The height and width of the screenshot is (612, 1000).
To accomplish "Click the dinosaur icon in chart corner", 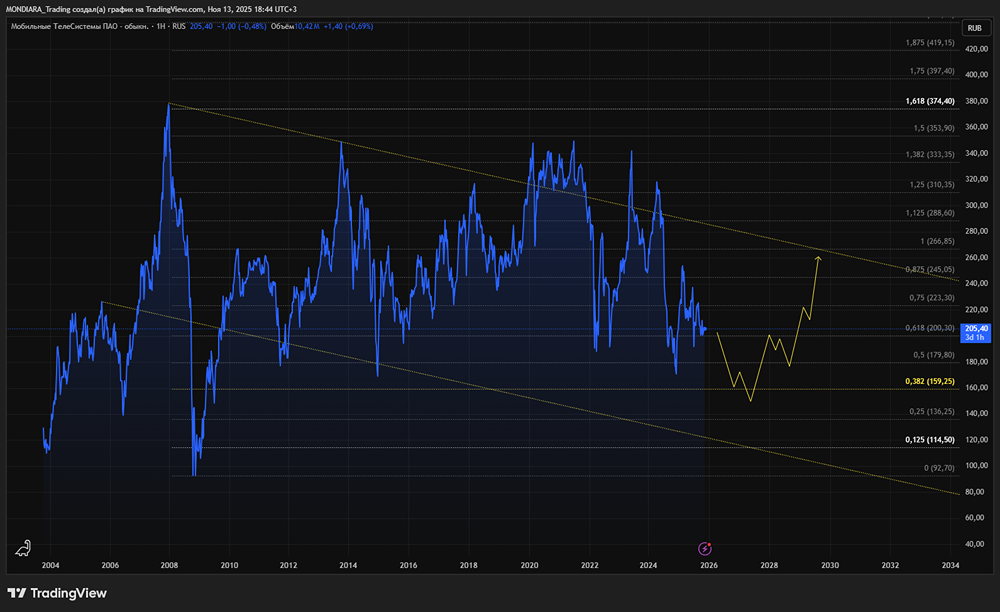I will pos(22,547).
